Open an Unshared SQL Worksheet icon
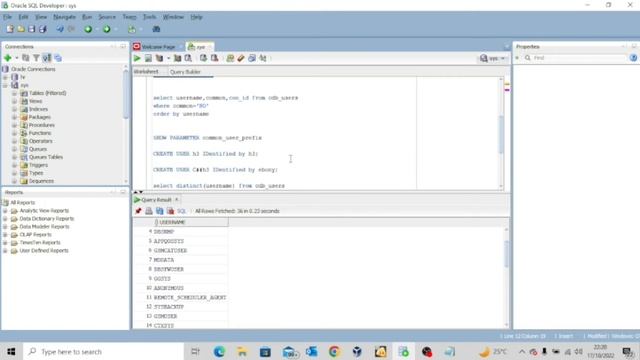 pyautogui.click(x=230, y=58)
